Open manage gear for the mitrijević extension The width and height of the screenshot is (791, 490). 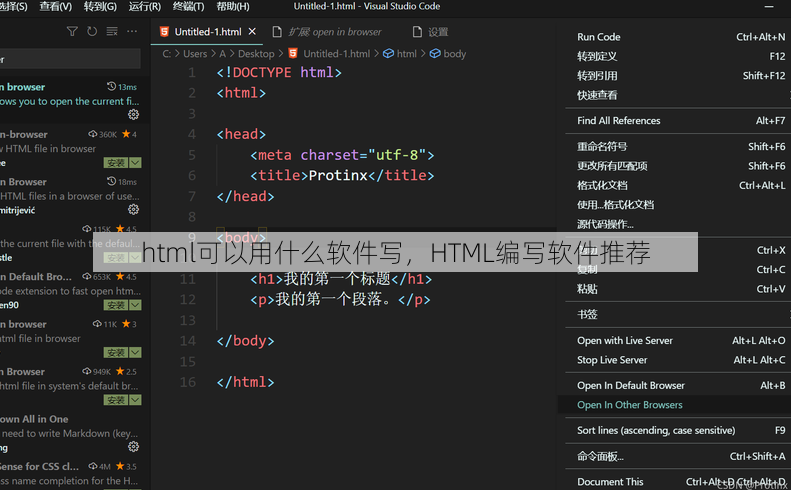click(x=133, y=209)
